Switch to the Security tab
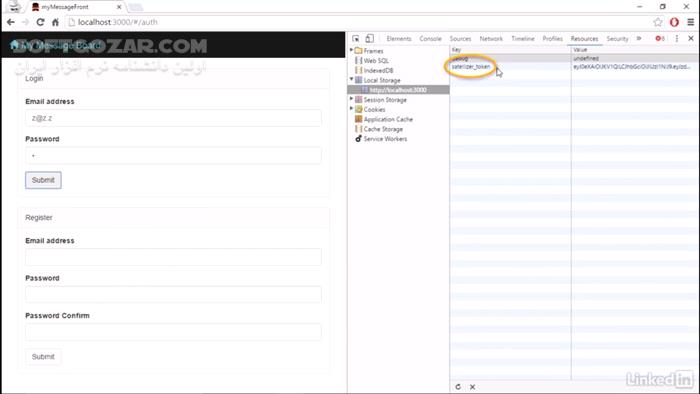700x394 pixels. point(617,39)
